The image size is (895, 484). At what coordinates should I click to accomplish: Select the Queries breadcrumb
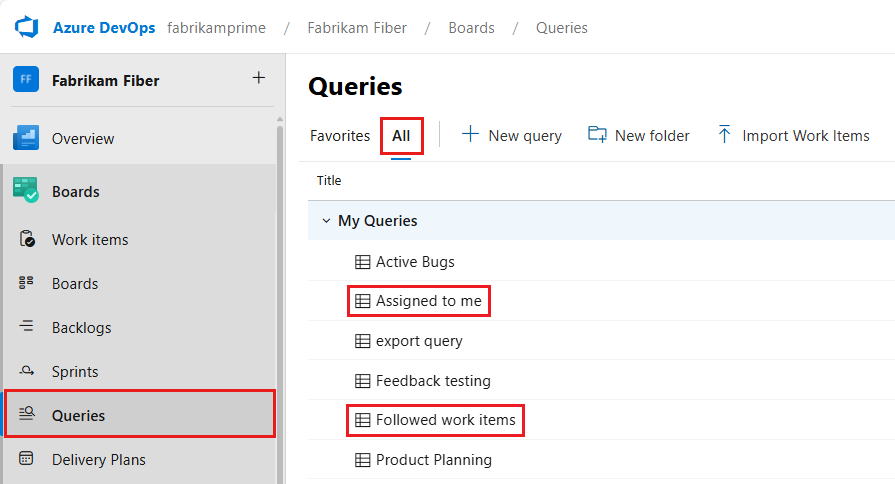[x=562, y=27]
